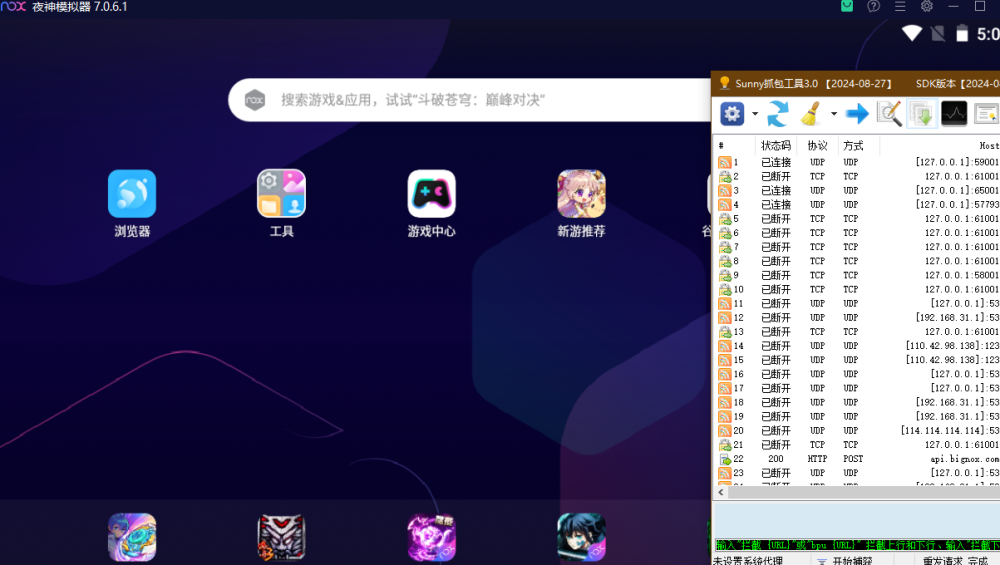Click the documents green down-arrow icon

(922, 114)
